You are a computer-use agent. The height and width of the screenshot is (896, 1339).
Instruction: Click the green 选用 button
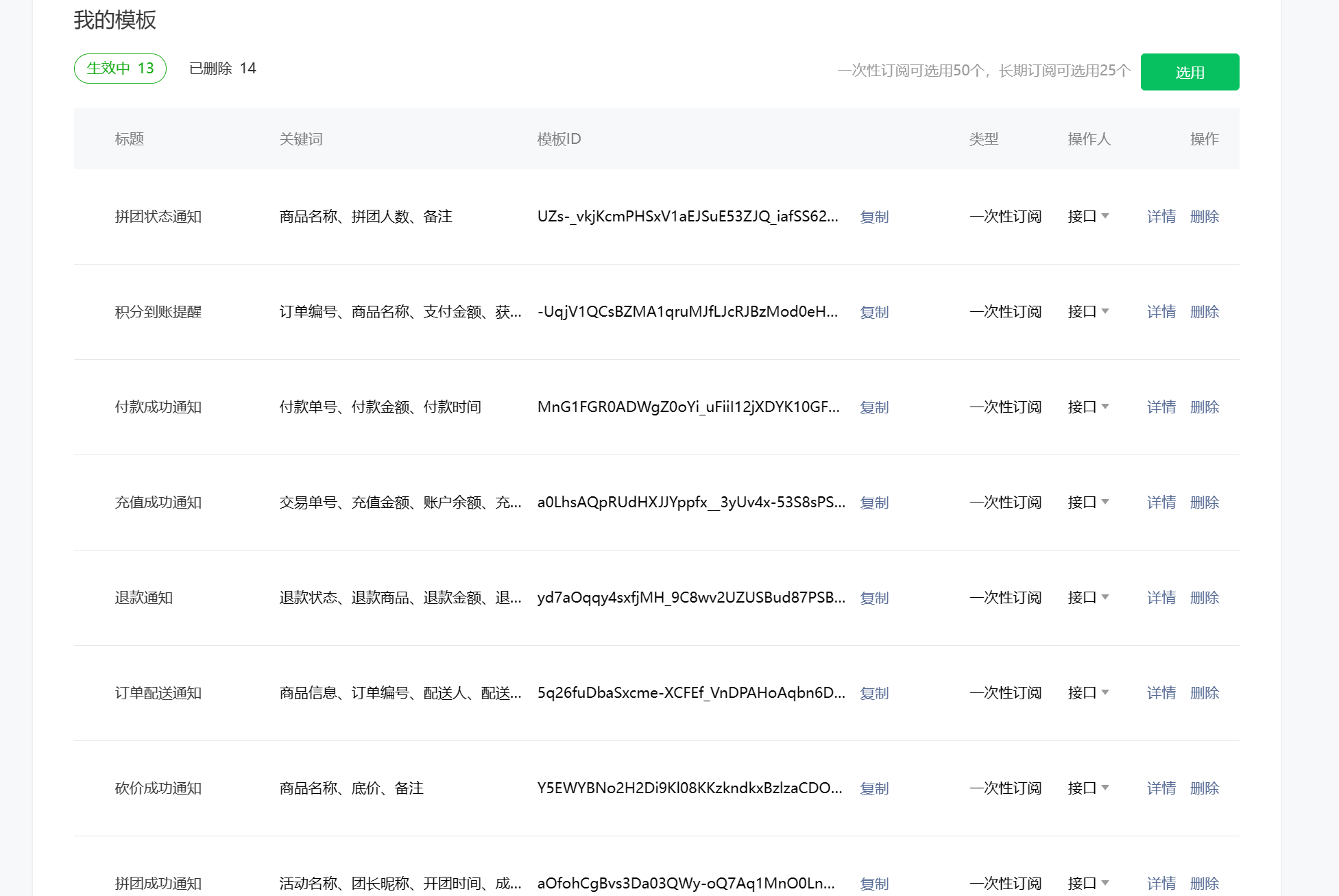coord(1190,72)
